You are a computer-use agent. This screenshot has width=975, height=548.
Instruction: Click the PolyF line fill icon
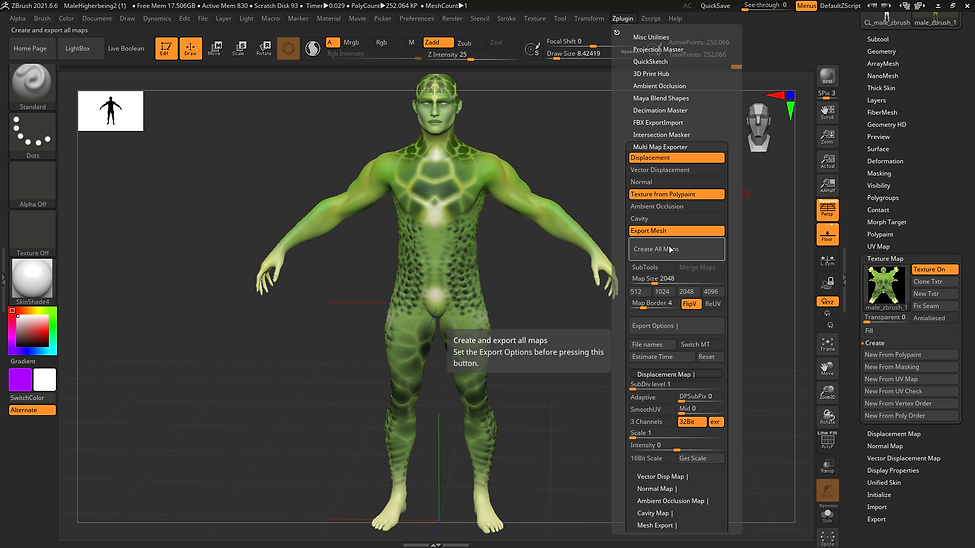click(x=828, y=440)
